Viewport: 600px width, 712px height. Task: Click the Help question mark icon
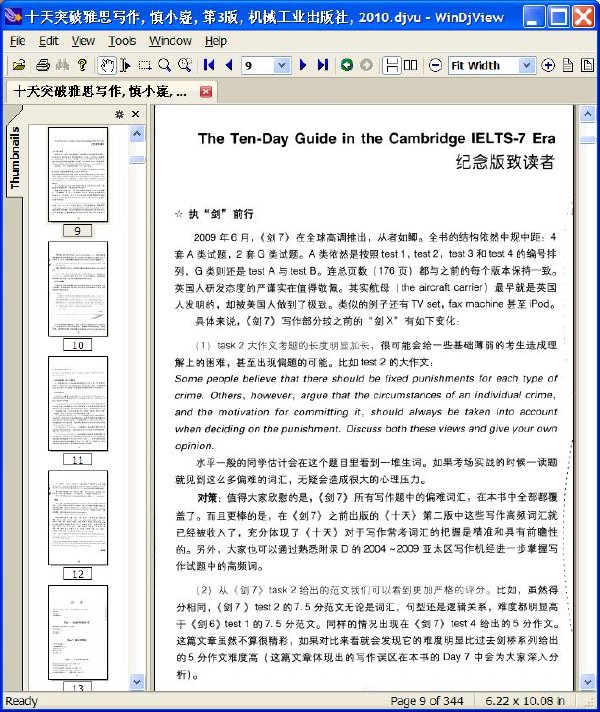point(82,65)
